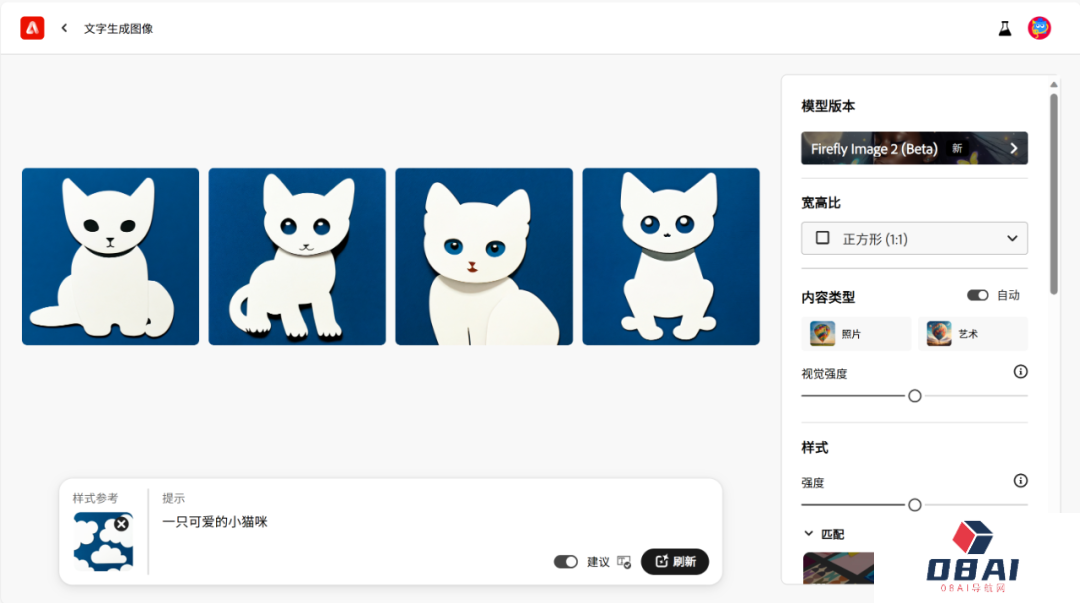
Task: Click the info icon beside 视觉强度
Action: 1020,372
